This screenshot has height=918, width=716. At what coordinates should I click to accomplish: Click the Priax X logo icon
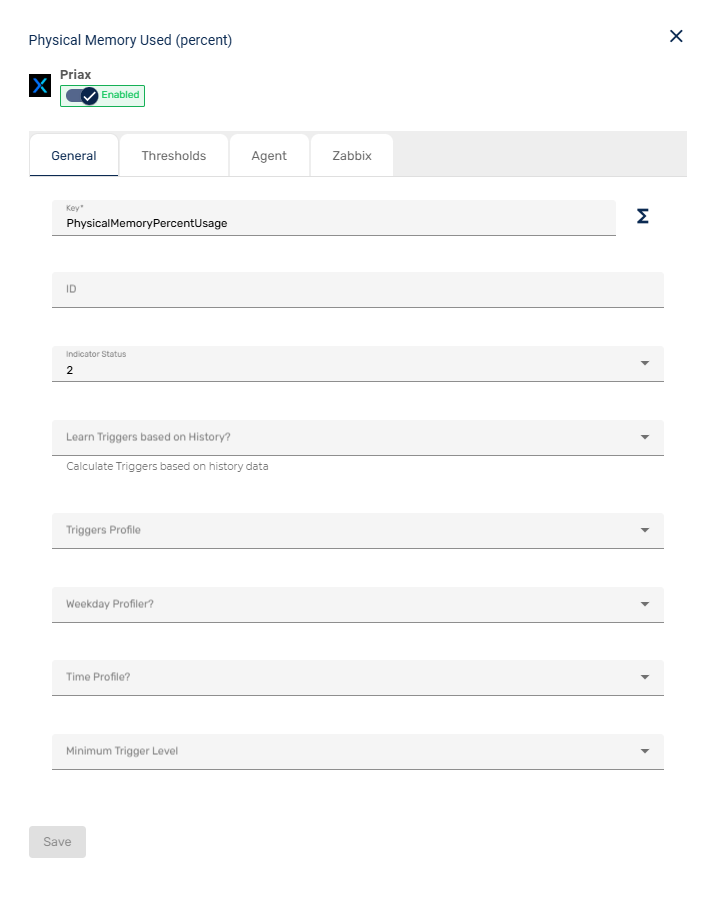click(x=40, y=86)
